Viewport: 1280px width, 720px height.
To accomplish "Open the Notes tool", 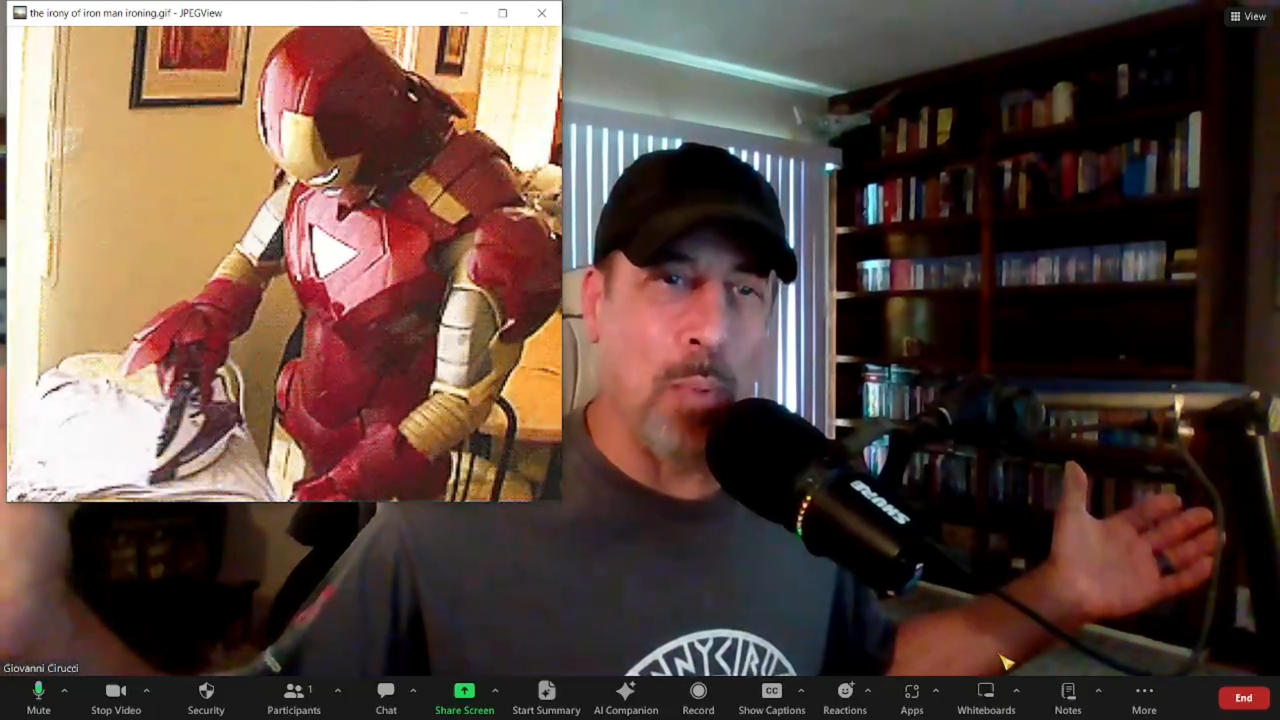I will click(x=1068, y=697).
